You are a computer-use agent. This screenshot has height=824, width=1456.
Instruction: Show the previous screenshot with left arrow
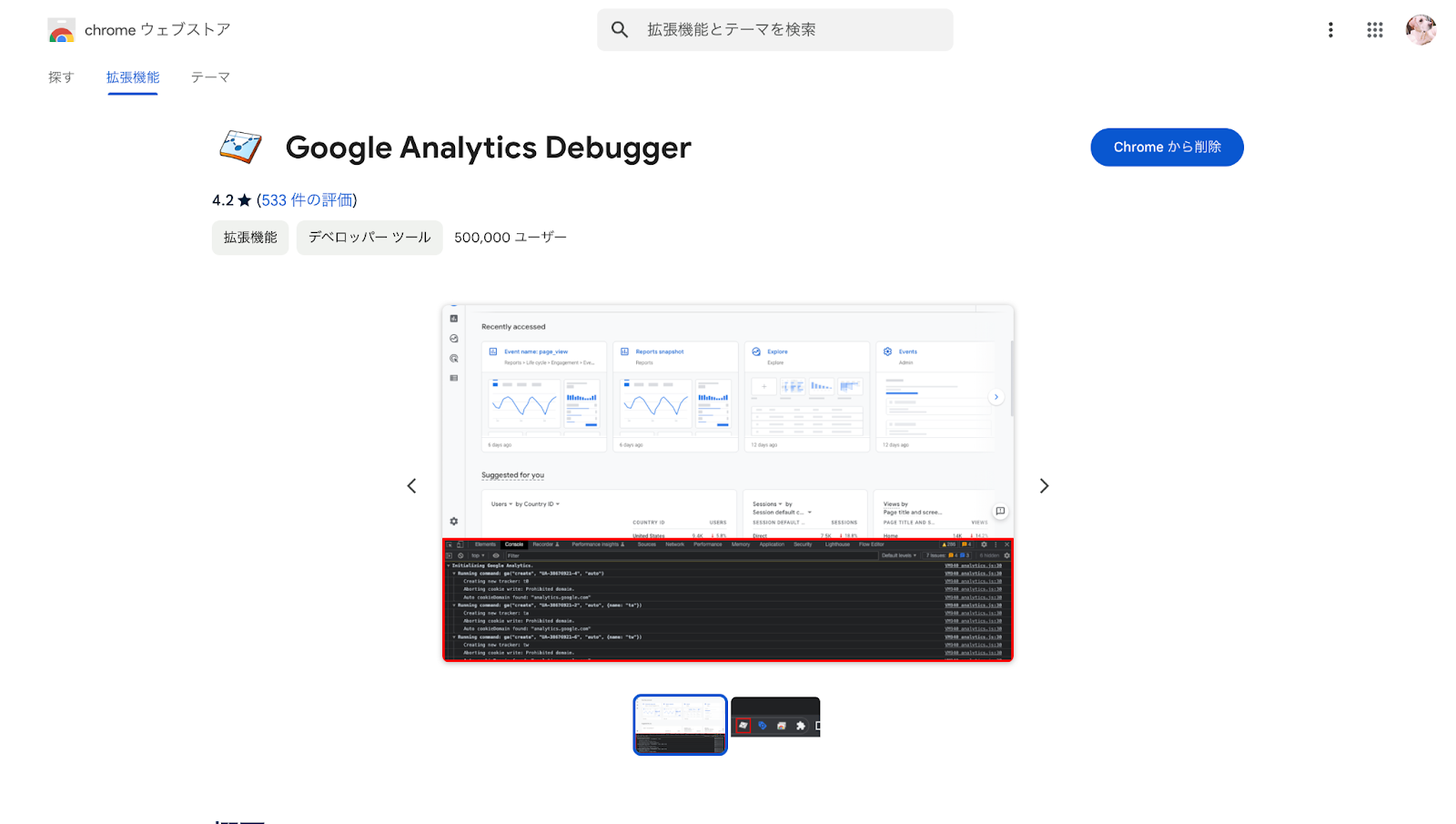coord(411,486)
